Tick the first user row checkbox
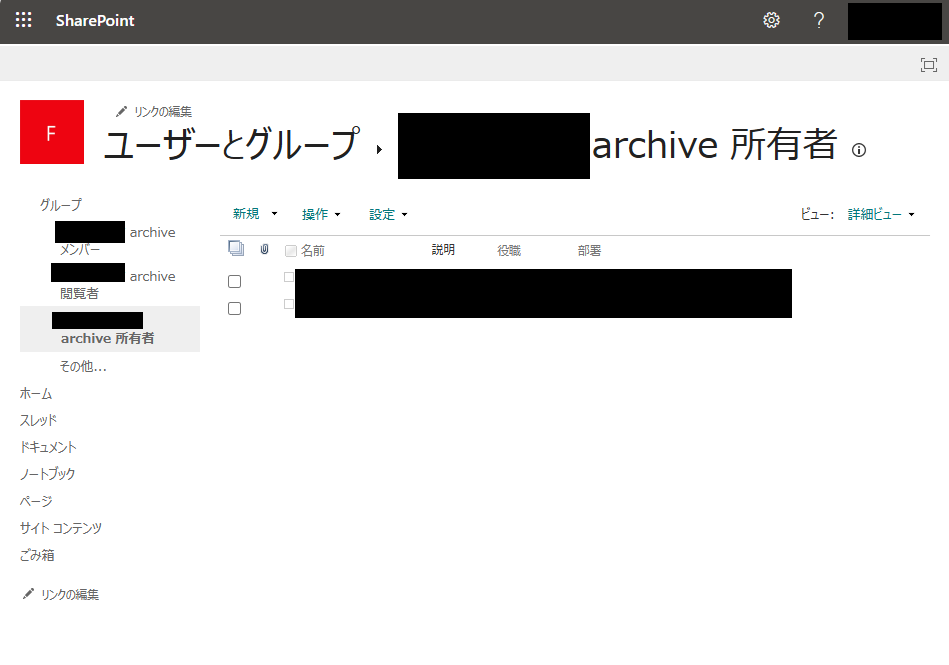 click(234, 281)
